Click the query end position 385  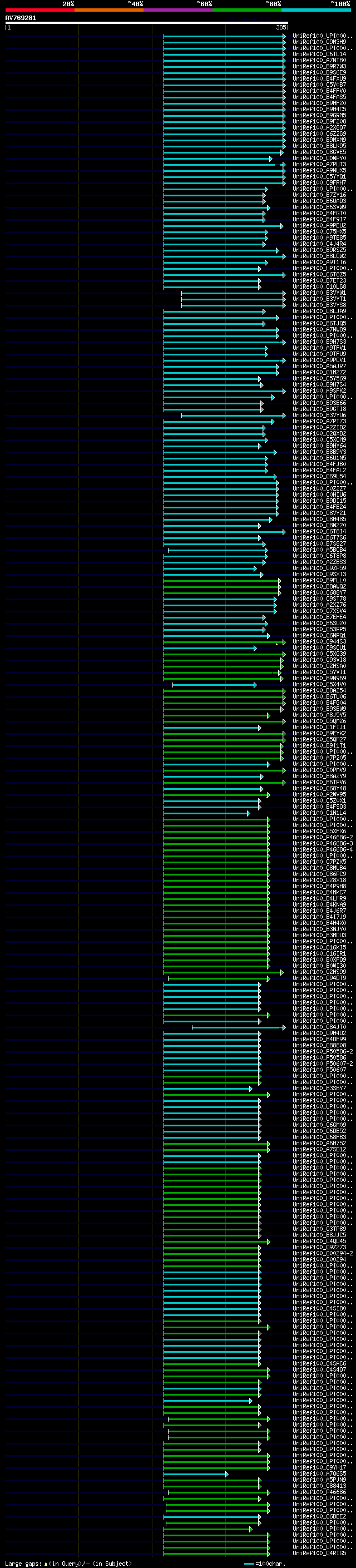coord(280,27)
